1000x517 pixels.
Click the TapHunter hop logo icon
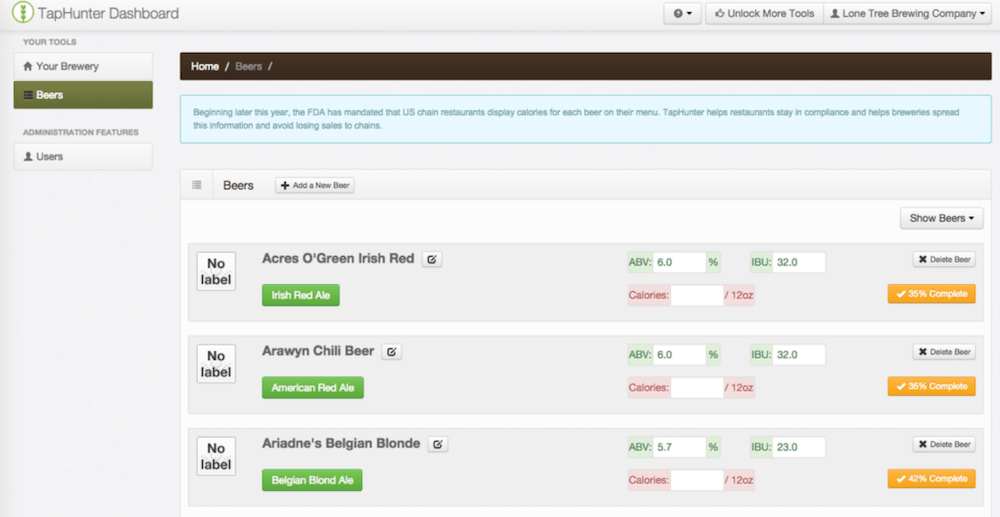22,13
